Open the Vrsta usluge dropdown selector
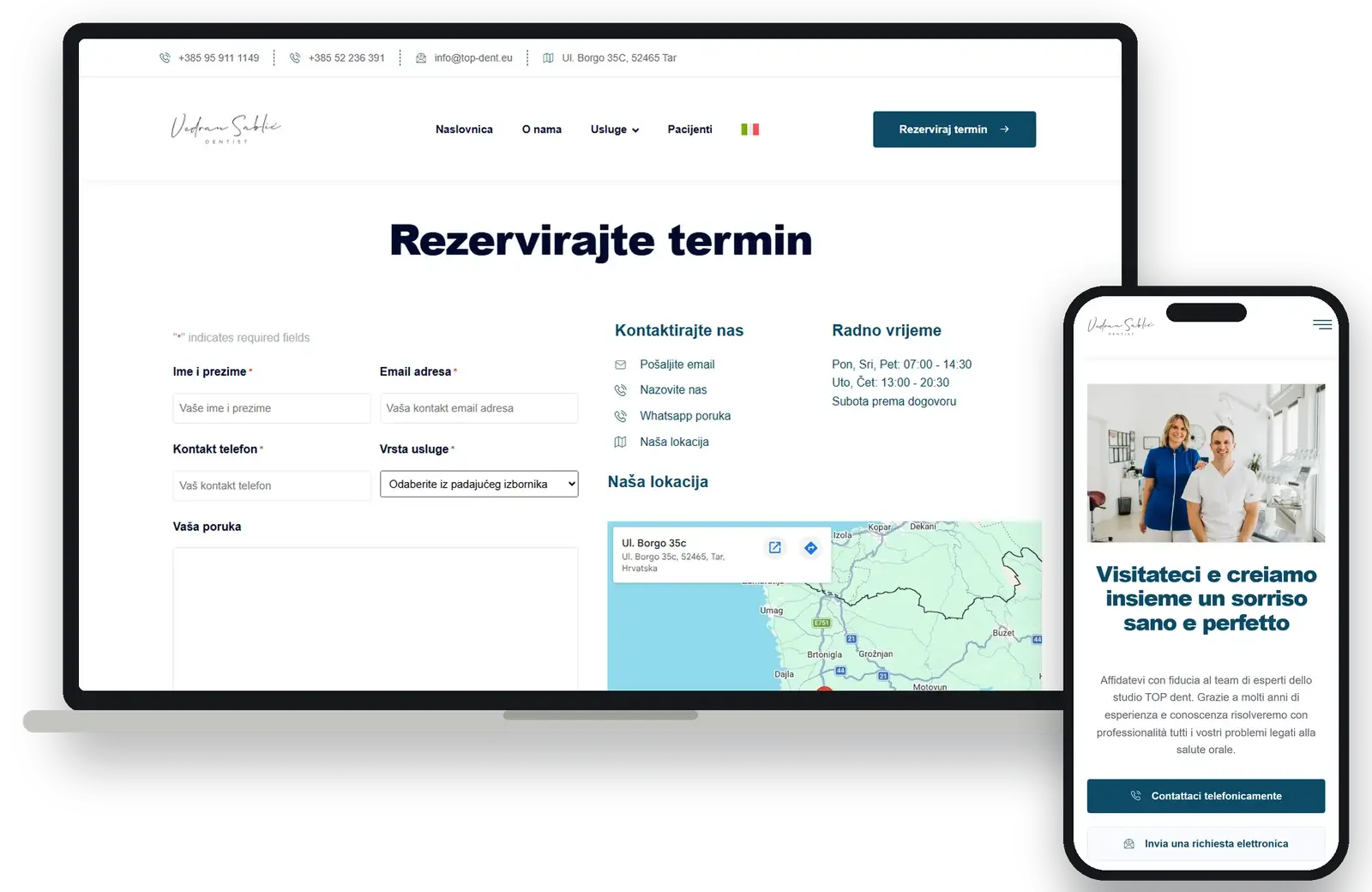 (479, 484)
